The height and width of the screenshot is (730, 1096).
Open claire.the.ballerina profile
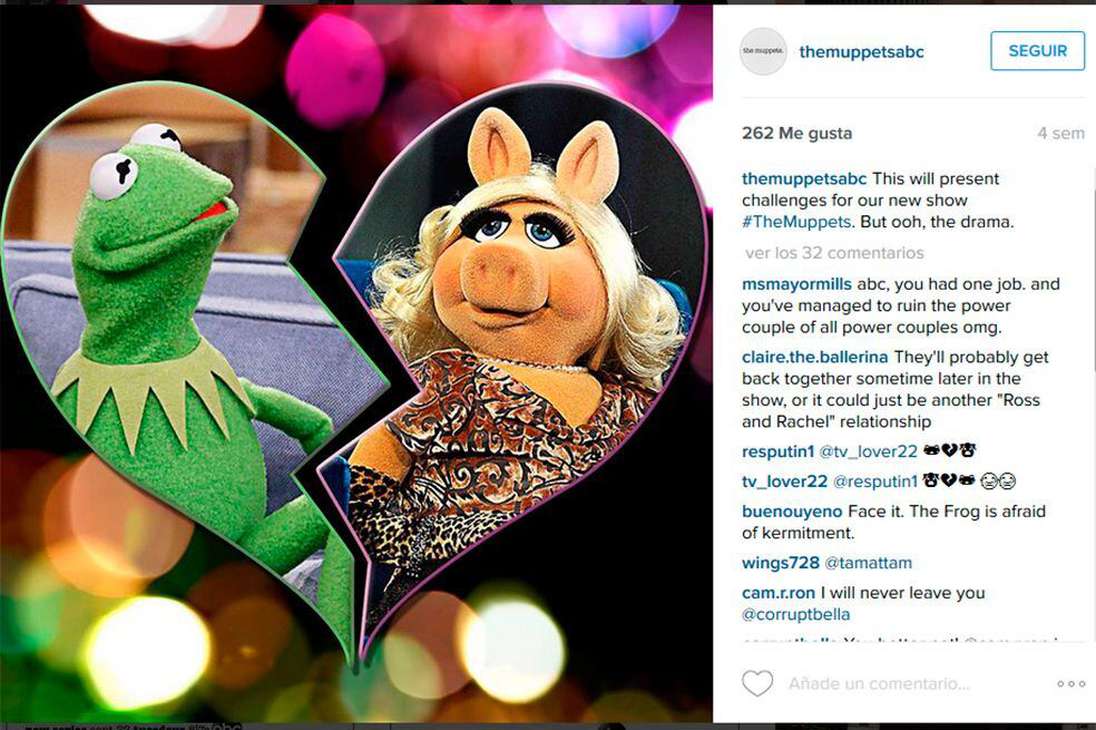(815, 357)
